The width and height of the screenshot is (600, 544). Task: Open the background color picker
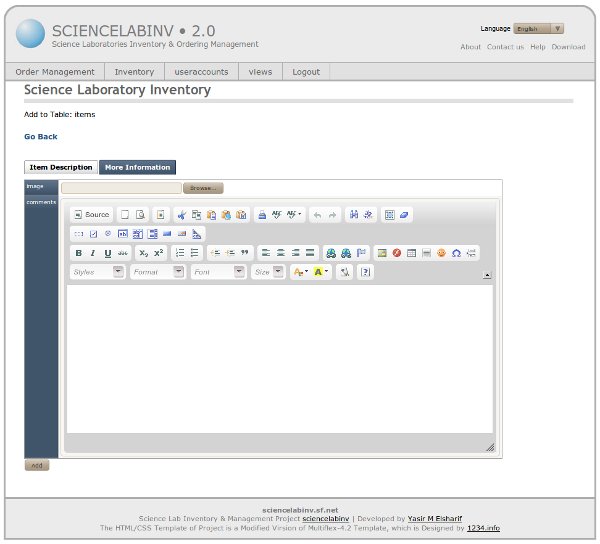(x=320, y=272)
